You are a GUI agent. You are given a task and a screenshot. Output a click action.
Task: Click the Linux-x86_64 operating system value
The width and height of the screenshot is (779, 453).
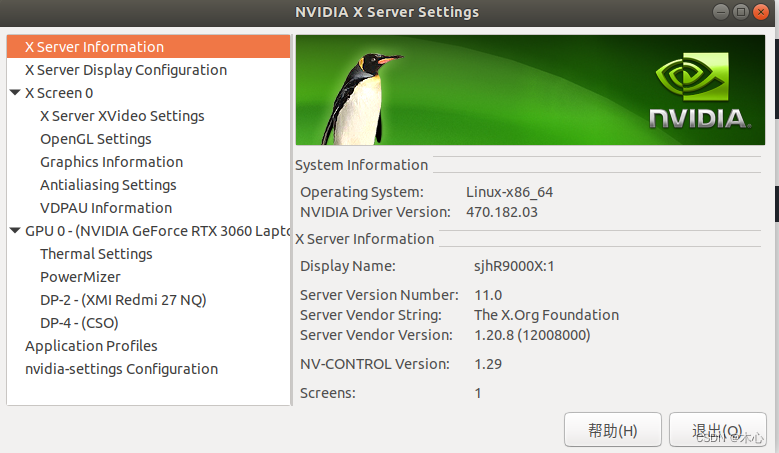click(x=509, y=192)
